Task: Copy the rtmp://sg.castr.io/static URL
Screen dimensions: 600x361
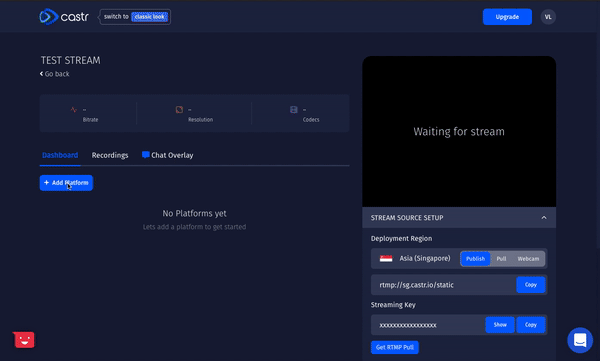Action: (x=530, y=284)
